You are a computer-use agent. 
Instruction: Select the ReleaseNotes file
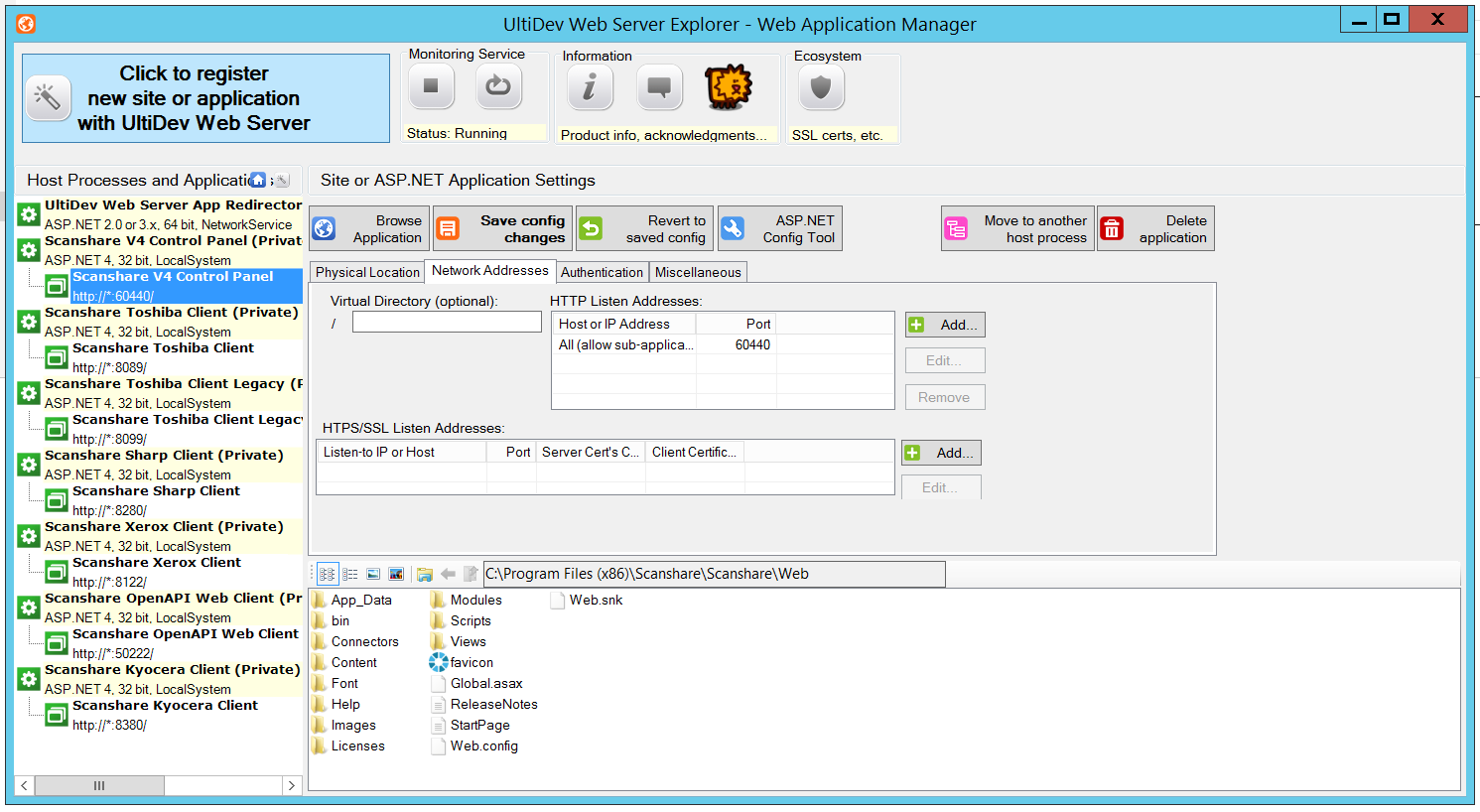coord(484,704)
